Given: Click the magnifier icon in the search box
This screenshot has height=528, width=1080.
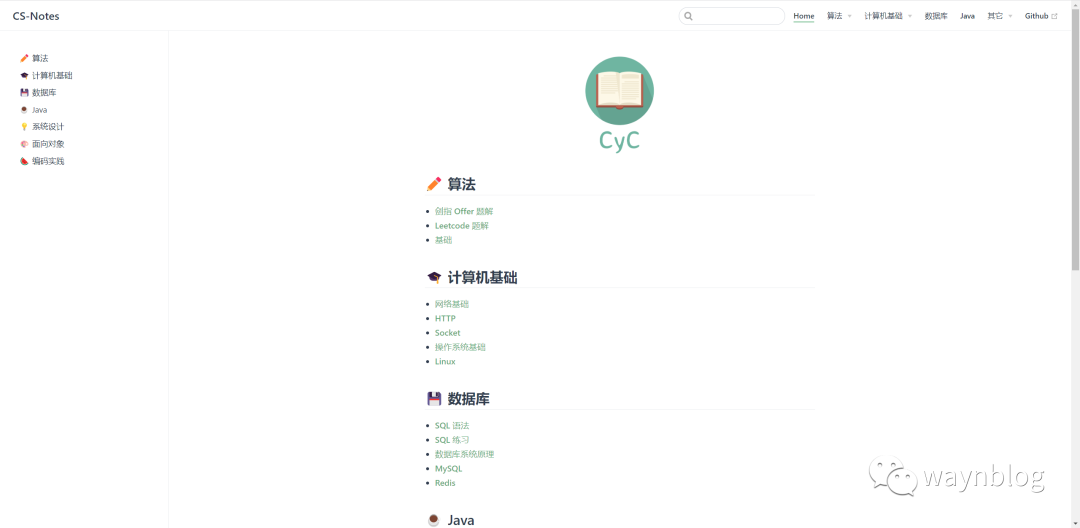Looking at the screenshot, I should 688,16.
